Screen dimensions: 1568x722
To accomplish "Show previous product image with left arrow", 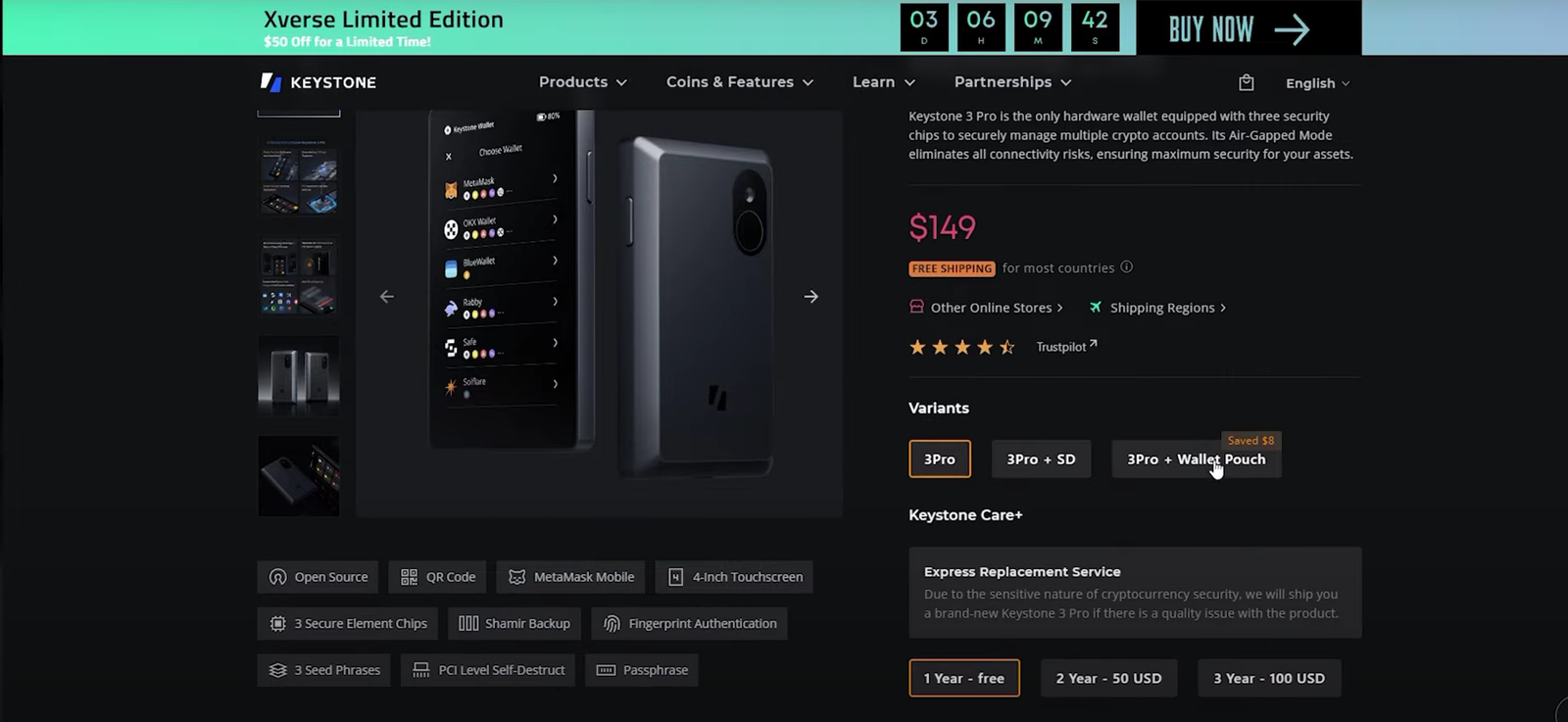I will pos(387,297).
